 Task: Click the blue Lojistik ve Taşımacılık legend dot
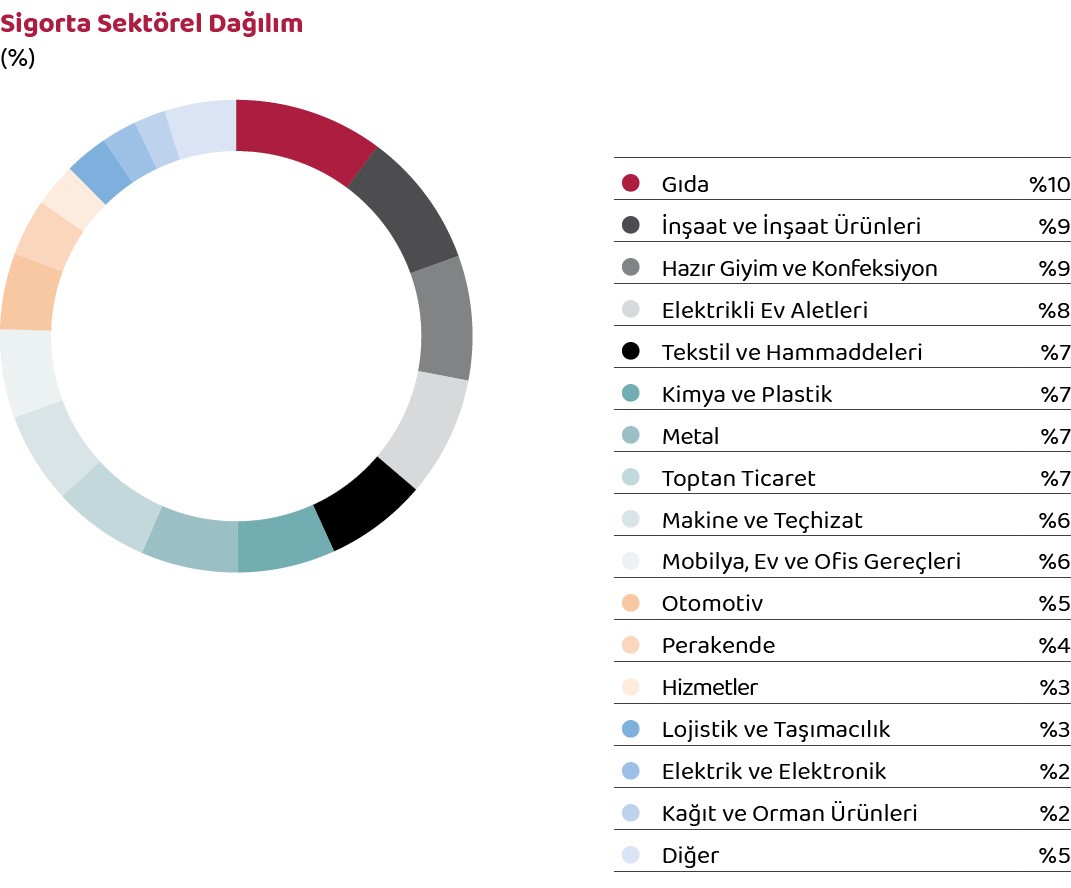(630, 729)
